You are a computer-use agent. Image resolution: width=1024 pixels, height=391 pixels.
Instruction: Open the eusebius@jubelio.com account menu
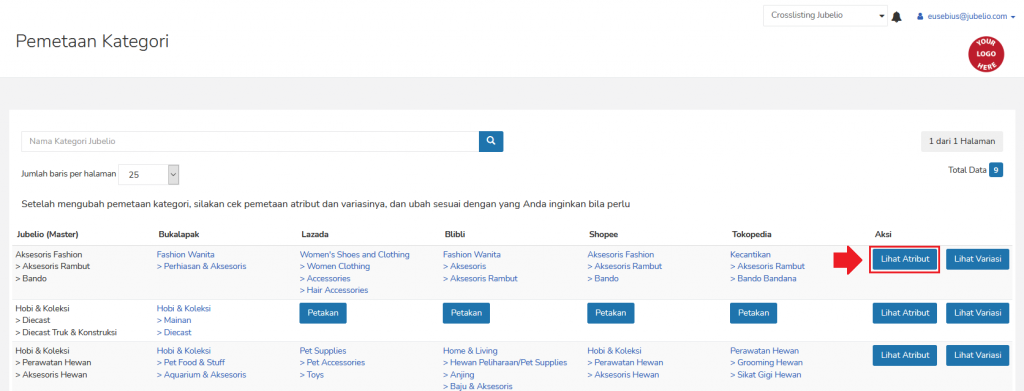click(966, 17)
